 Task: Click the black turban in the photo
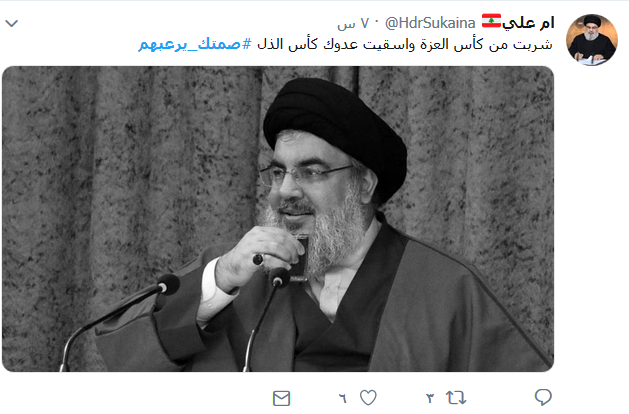[337, 128]
